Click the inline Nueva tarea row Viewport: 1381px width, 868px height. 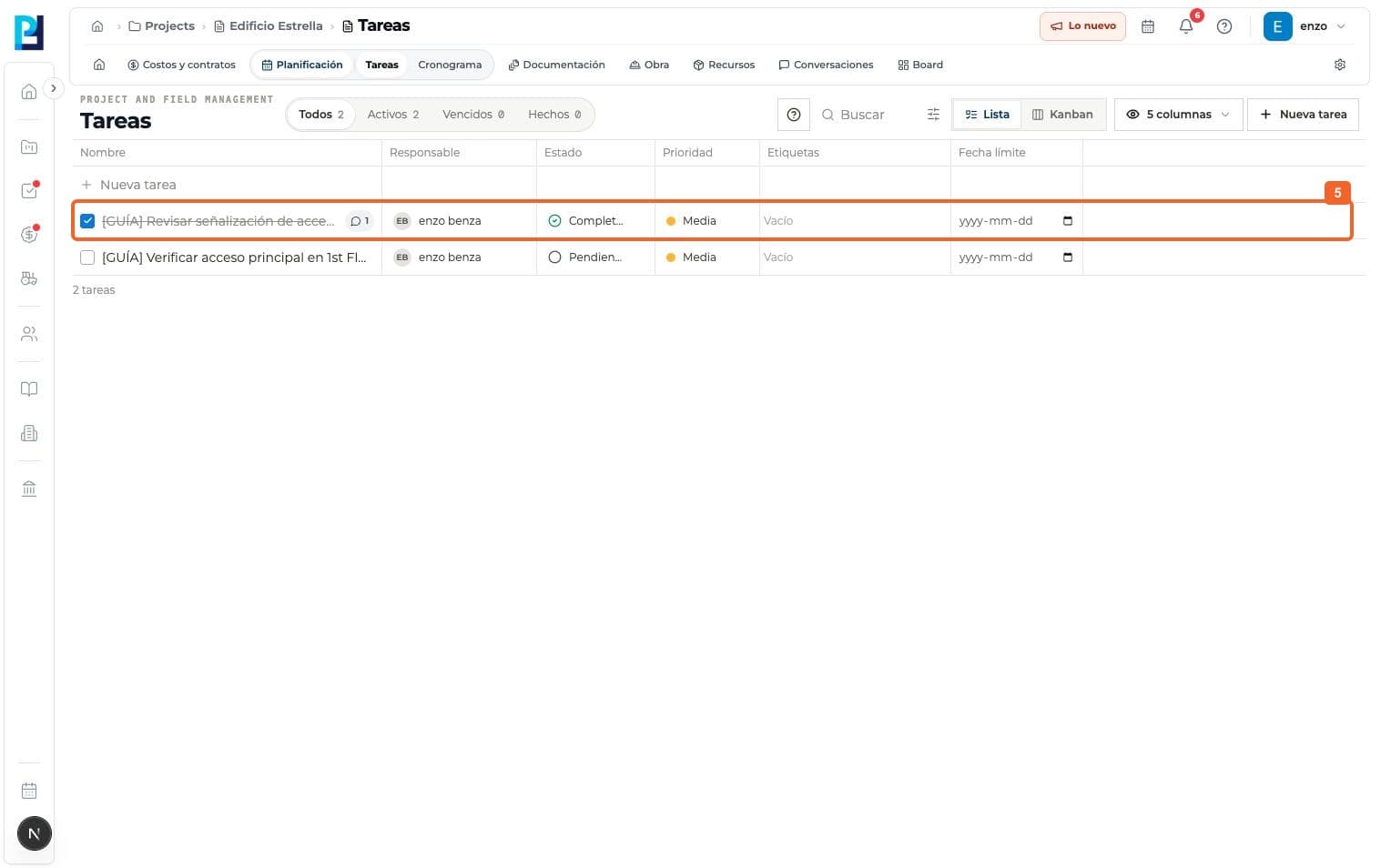[x=227, y=185]
